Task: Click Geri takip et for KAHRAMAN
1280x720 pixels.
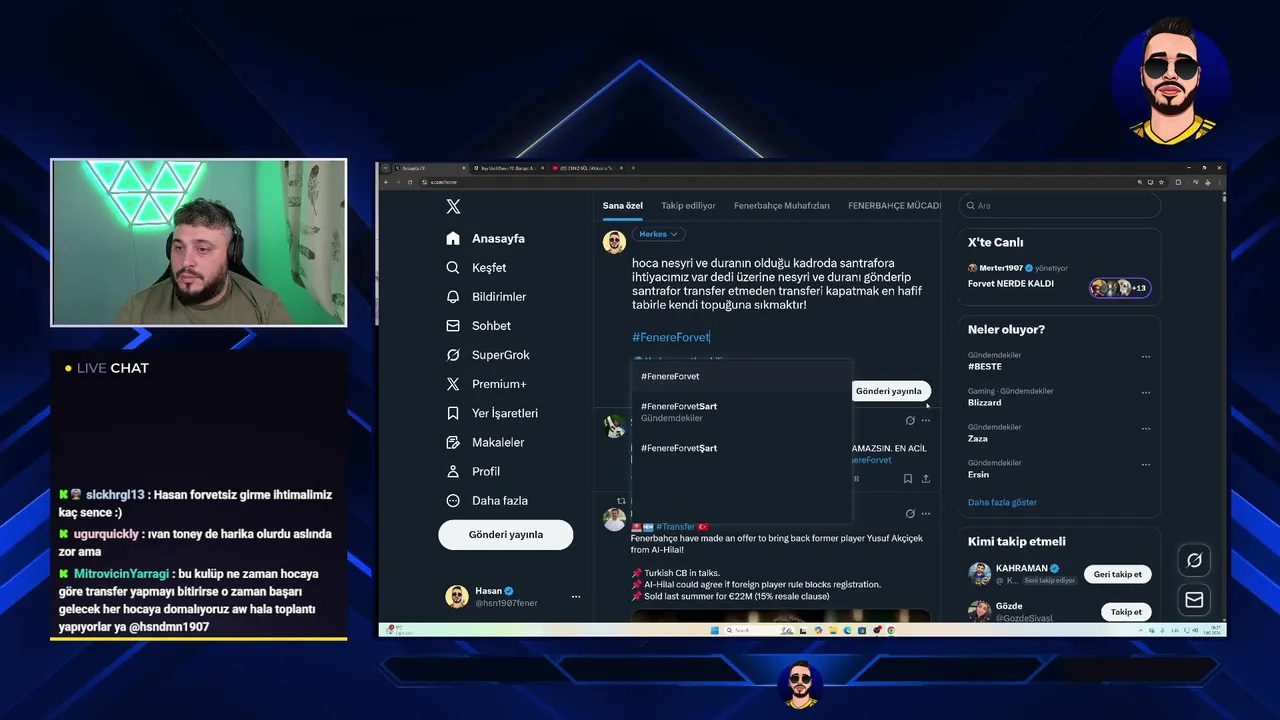Action: pos(1118,574)
